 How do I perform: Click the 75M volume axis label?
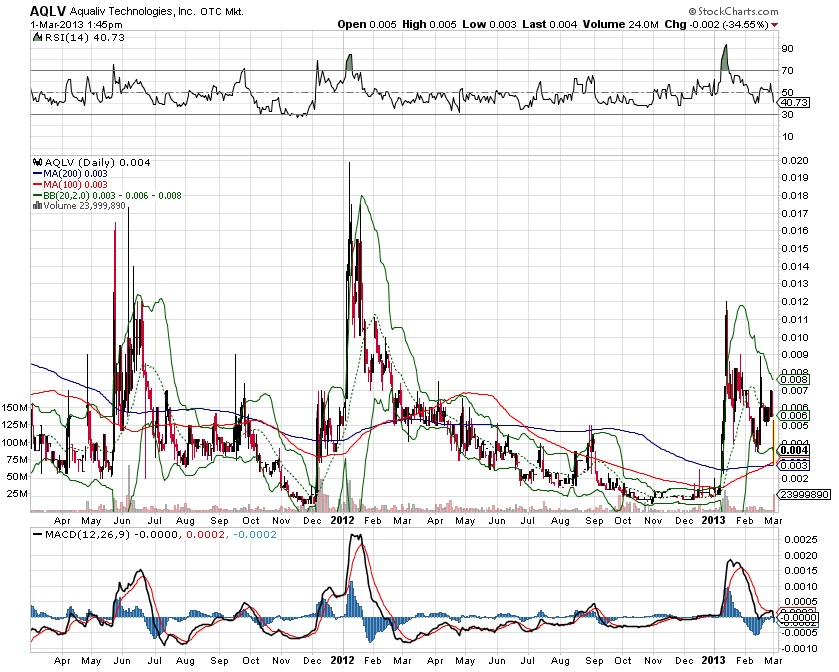[17, 460]
